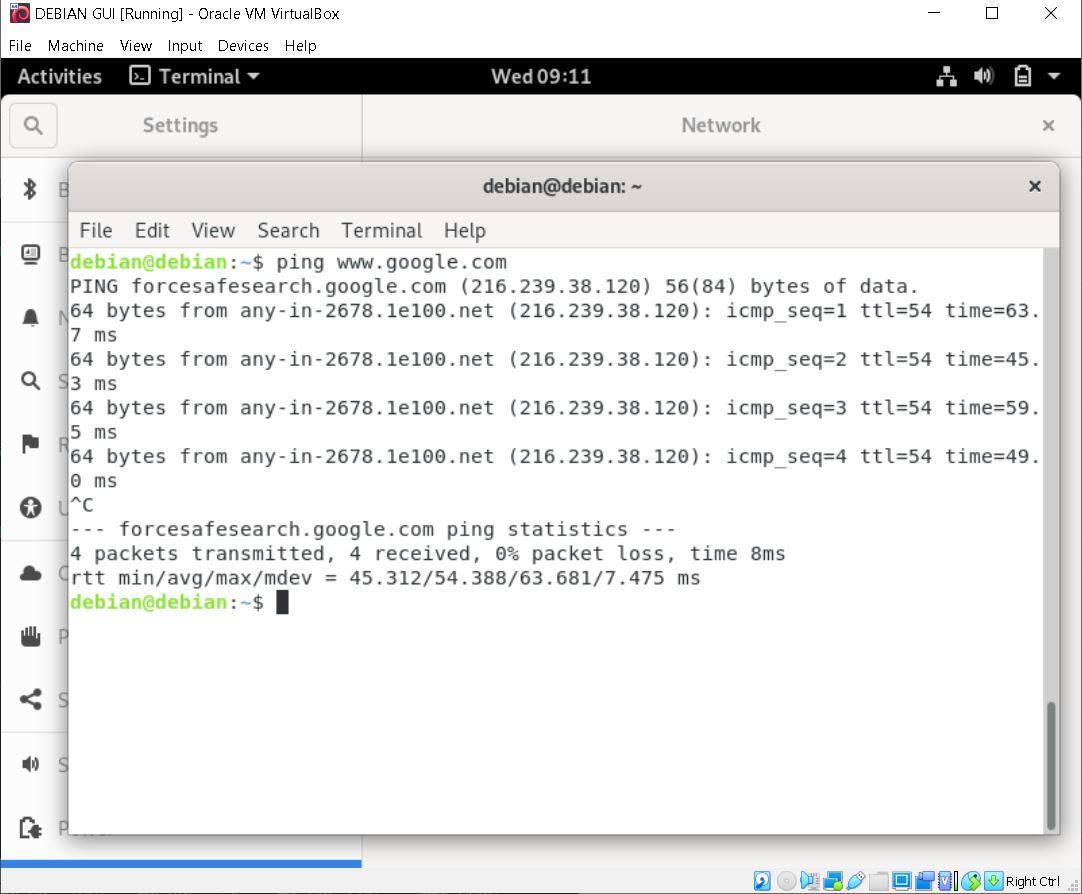
Task: Click the Settings search button at top left
Action: [x=33, y=126]
